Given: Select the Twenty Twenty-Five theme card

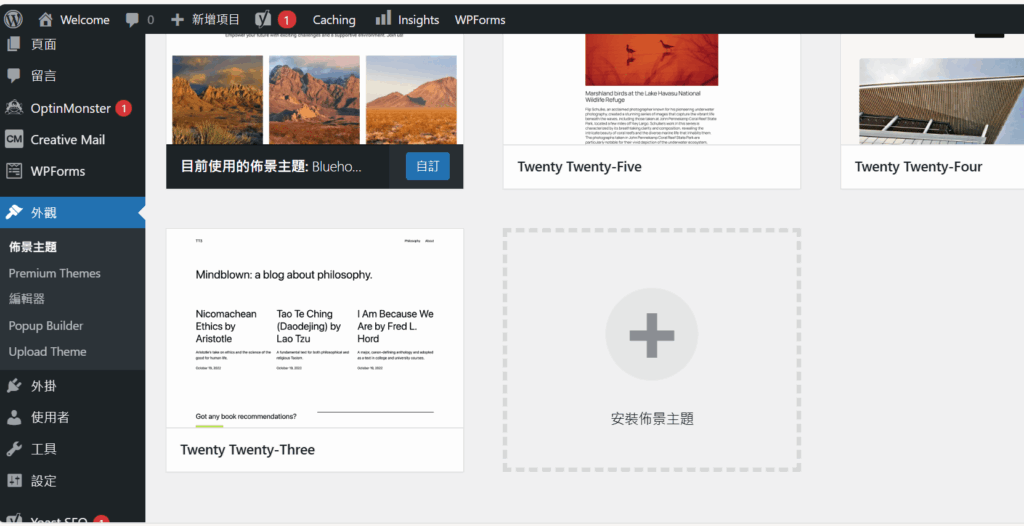Looking at the screenshot, I should click(652, 112).
